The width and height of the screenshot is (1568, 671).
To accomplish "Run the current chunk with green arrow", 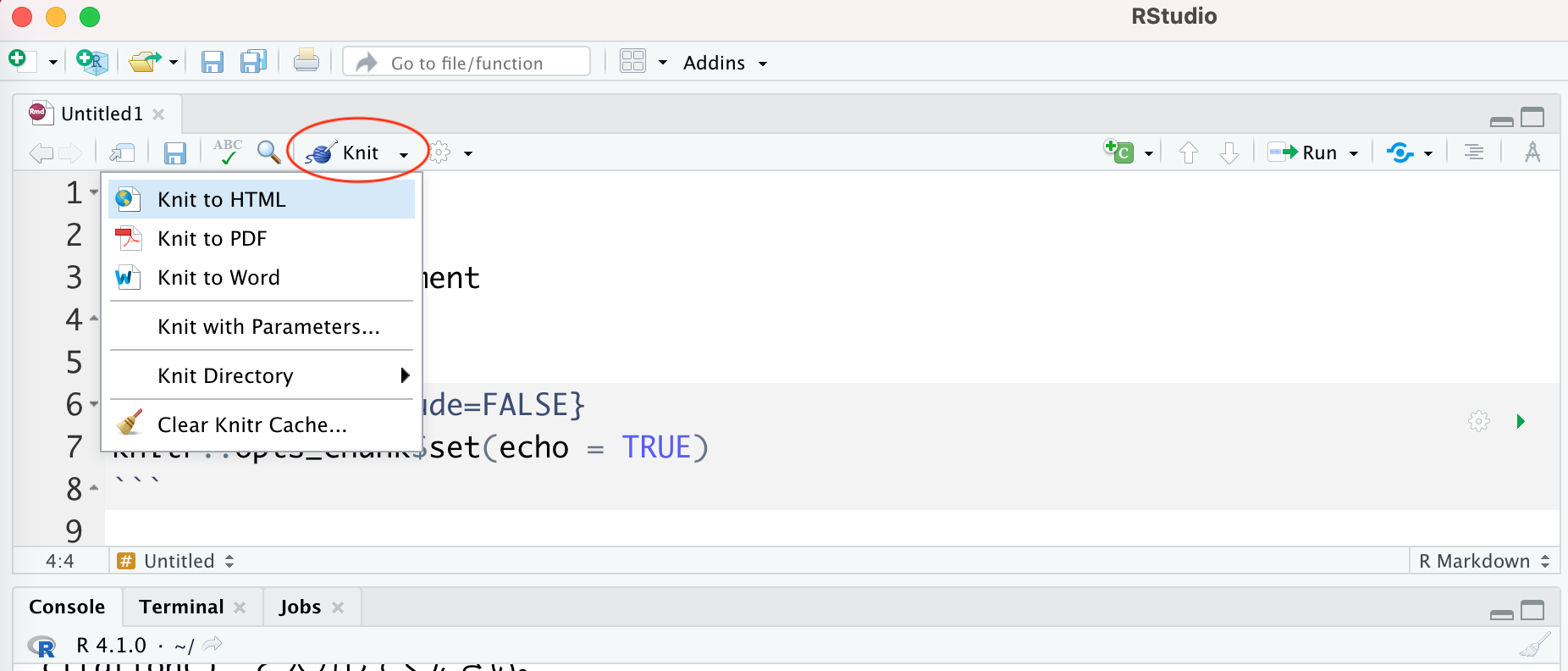I will click(x=1521, y=421).
